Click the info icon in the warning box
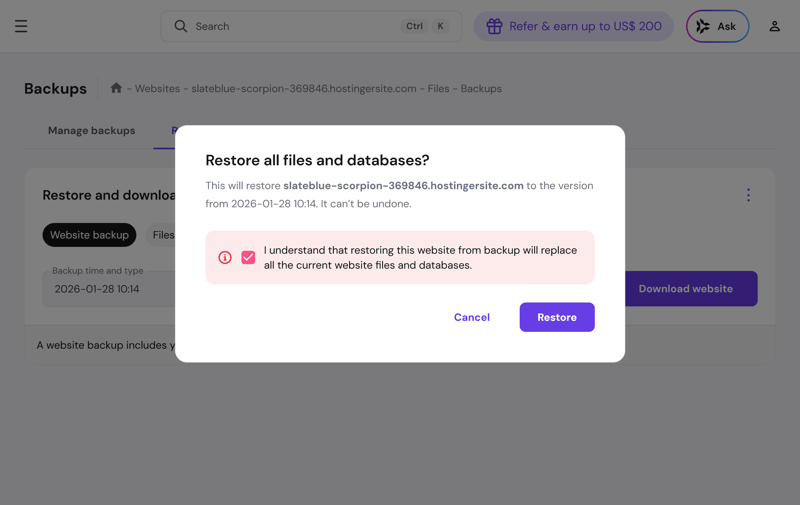800x505 pixels. pos(225,257)
